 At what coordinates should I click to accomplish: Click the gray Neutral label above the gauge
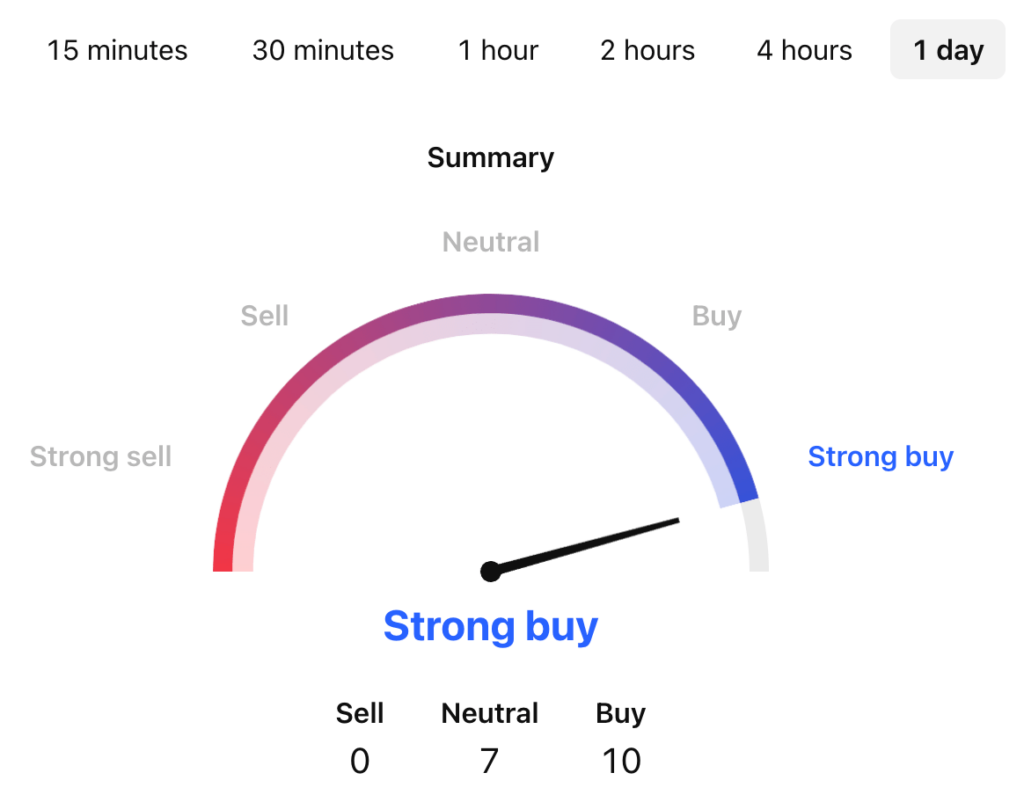490,242
